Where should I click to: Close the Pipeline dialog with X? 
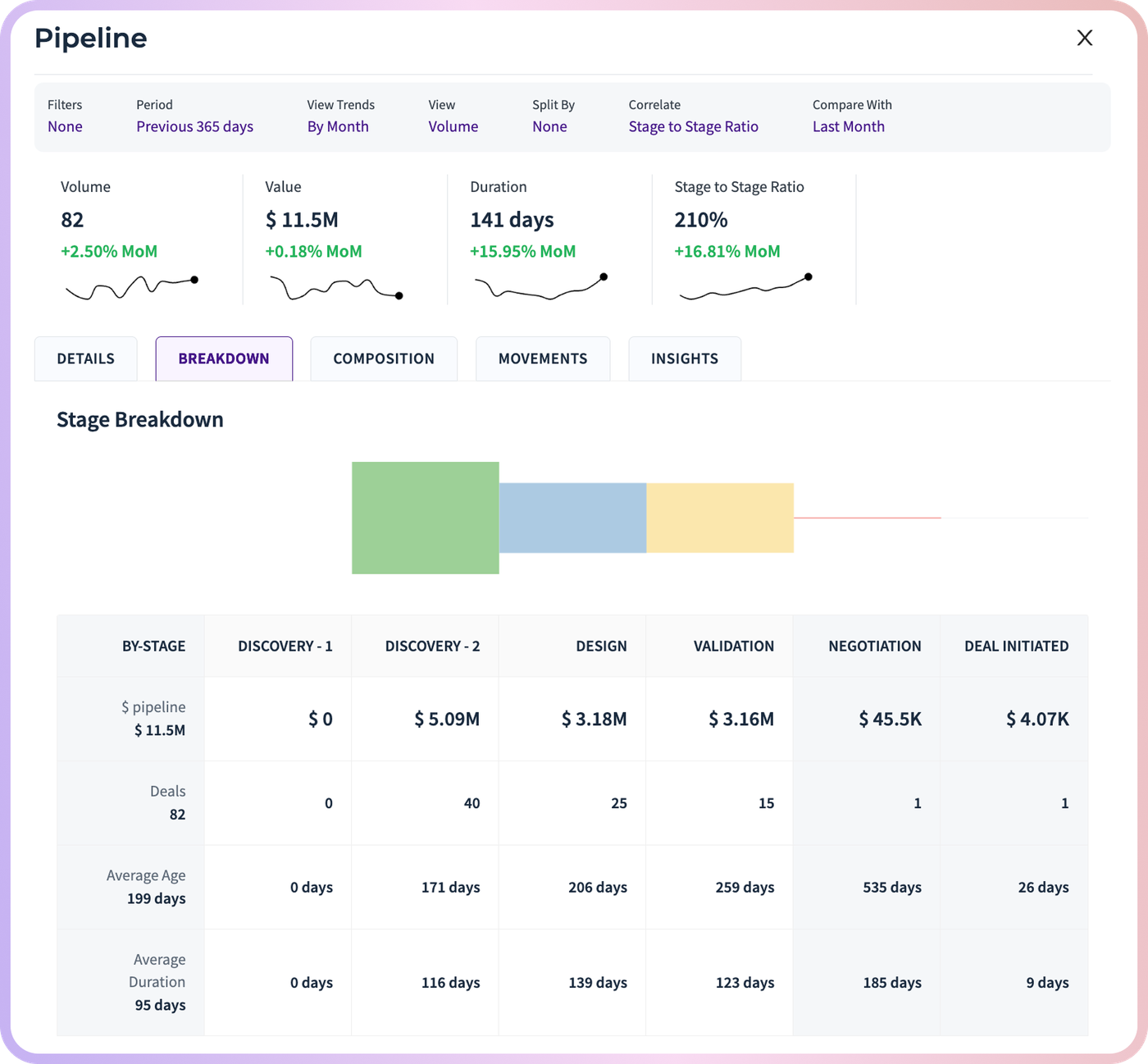(x=1084, y=38)
